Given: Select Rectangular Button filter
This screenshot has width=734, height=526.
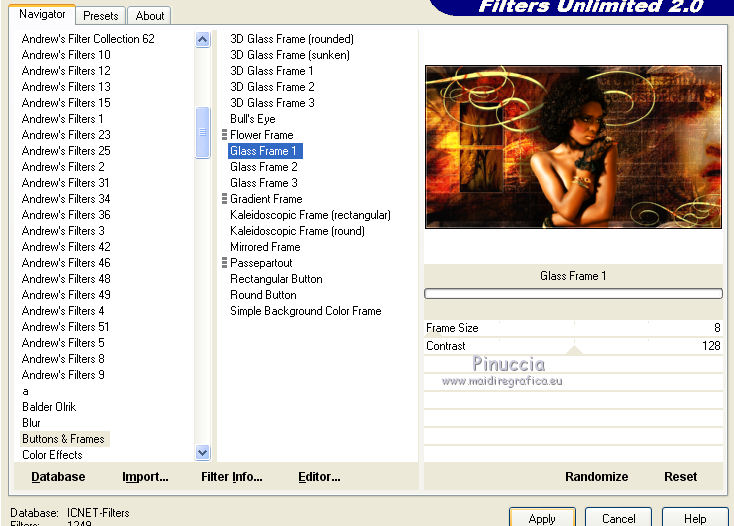Looking at the screenshot, I should tap(276, 279).
